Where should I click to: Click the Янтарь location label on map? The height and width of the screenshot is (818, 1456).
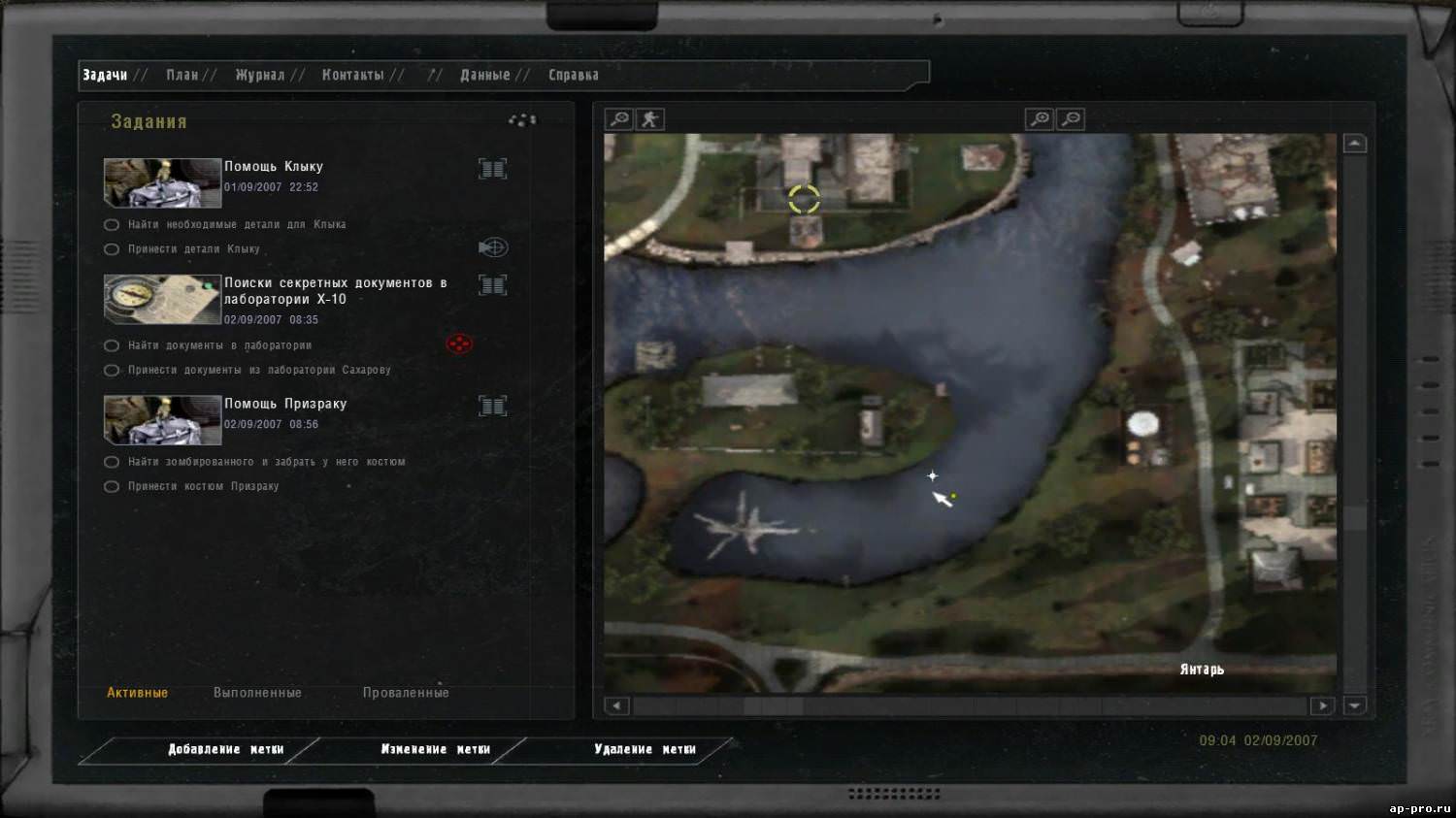[1202, 670]
